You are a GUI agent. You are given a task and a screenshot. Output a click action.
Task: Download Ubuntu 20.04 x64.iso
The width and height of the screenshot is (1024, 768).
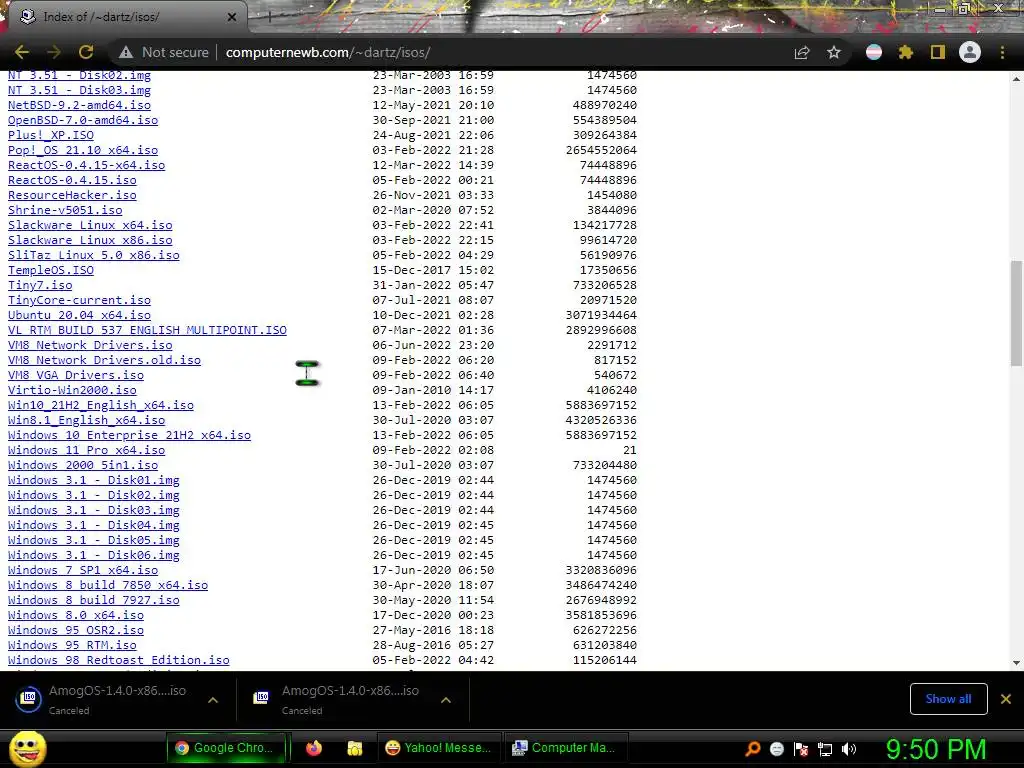point(79,315)
